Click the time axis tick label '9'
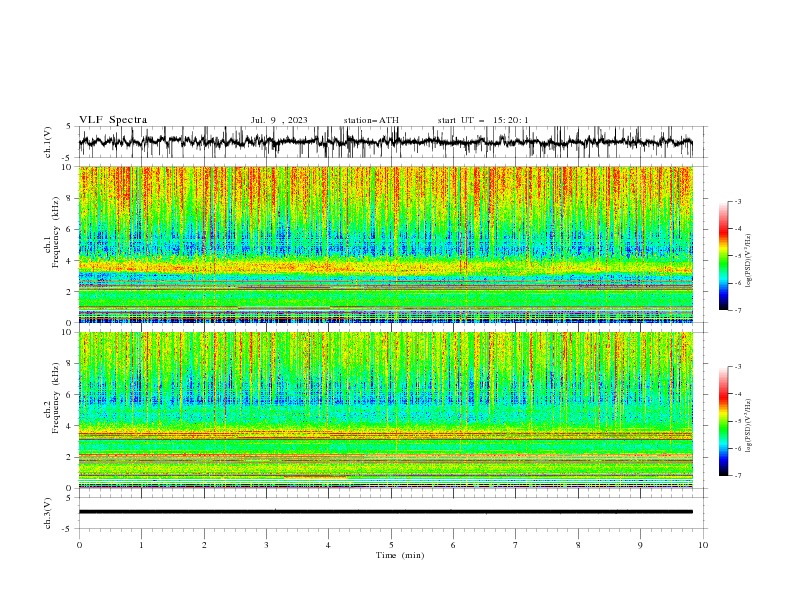The image size is (792, 612). tap(640, 545)
